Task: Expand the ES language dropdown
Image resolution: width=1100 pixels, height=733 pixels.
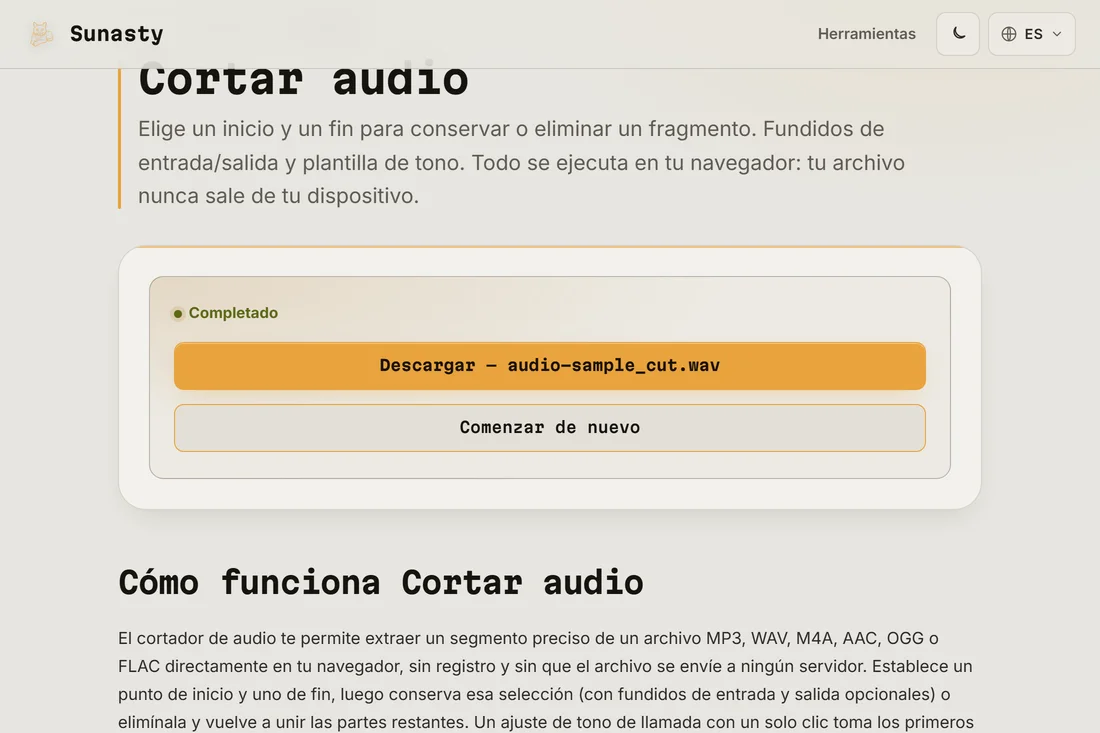Action: click(1031, 34)
